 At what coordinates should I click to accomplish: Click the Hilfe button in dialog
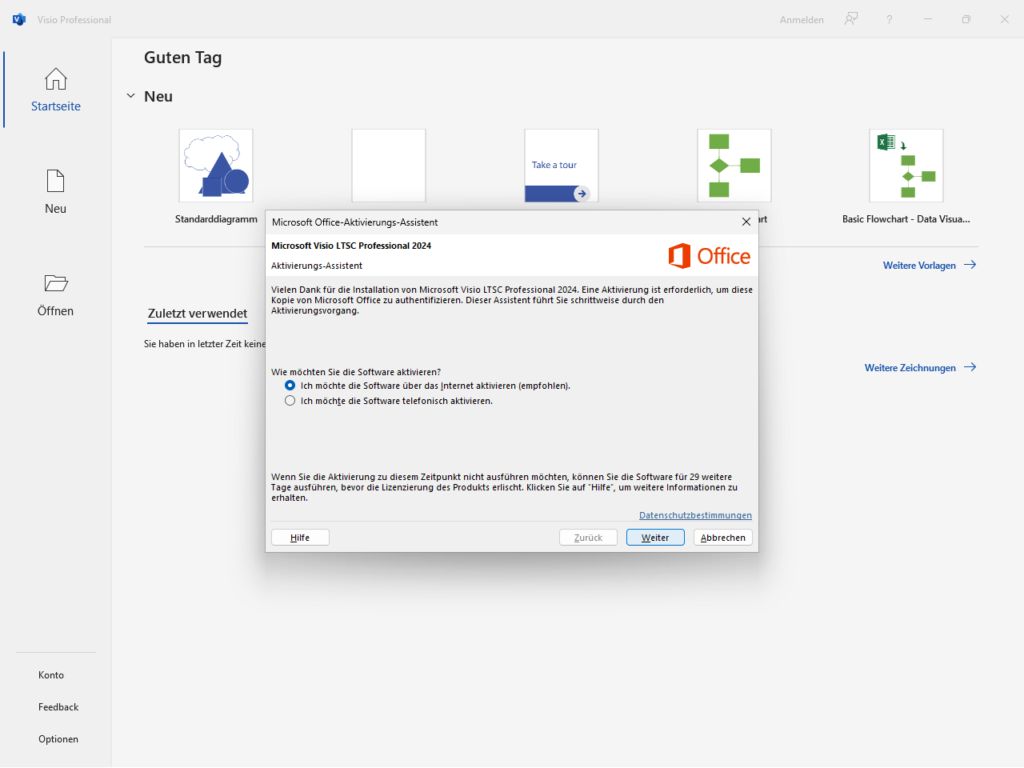(300, 537)
